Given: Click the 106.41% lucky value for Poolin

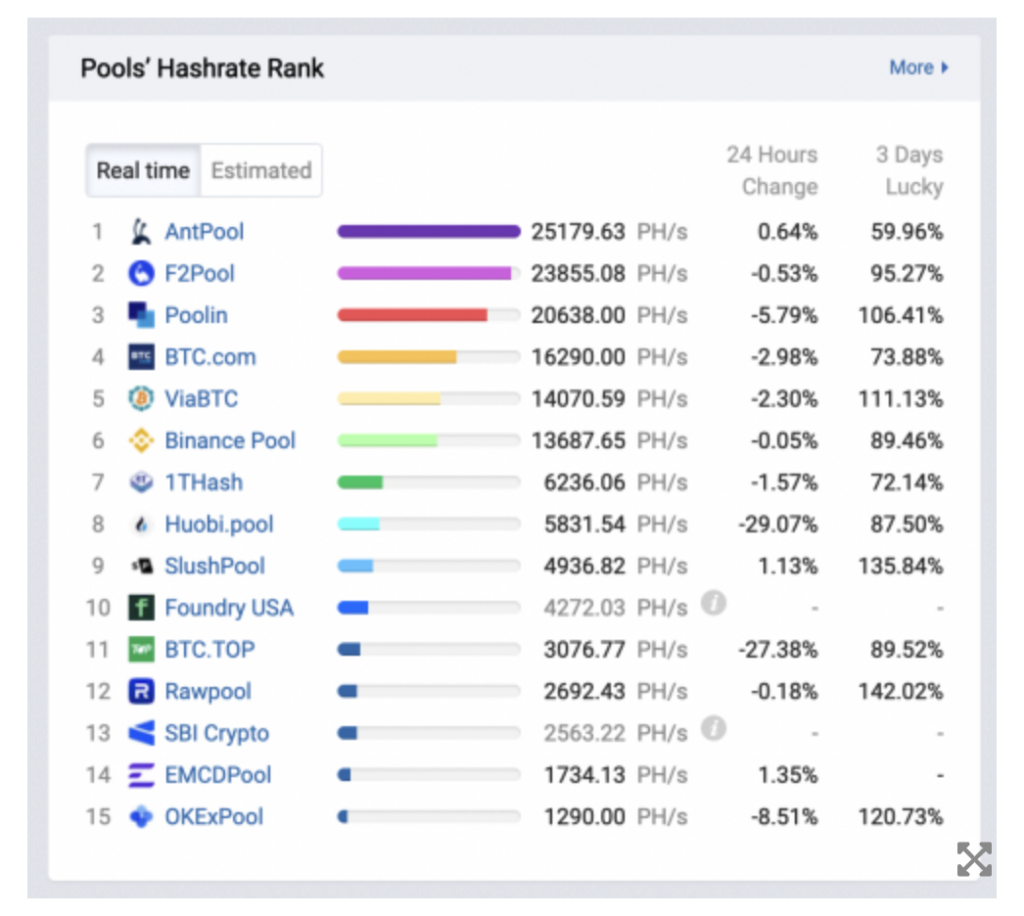Looking at the screenshot, I should (x=901, y=315).
